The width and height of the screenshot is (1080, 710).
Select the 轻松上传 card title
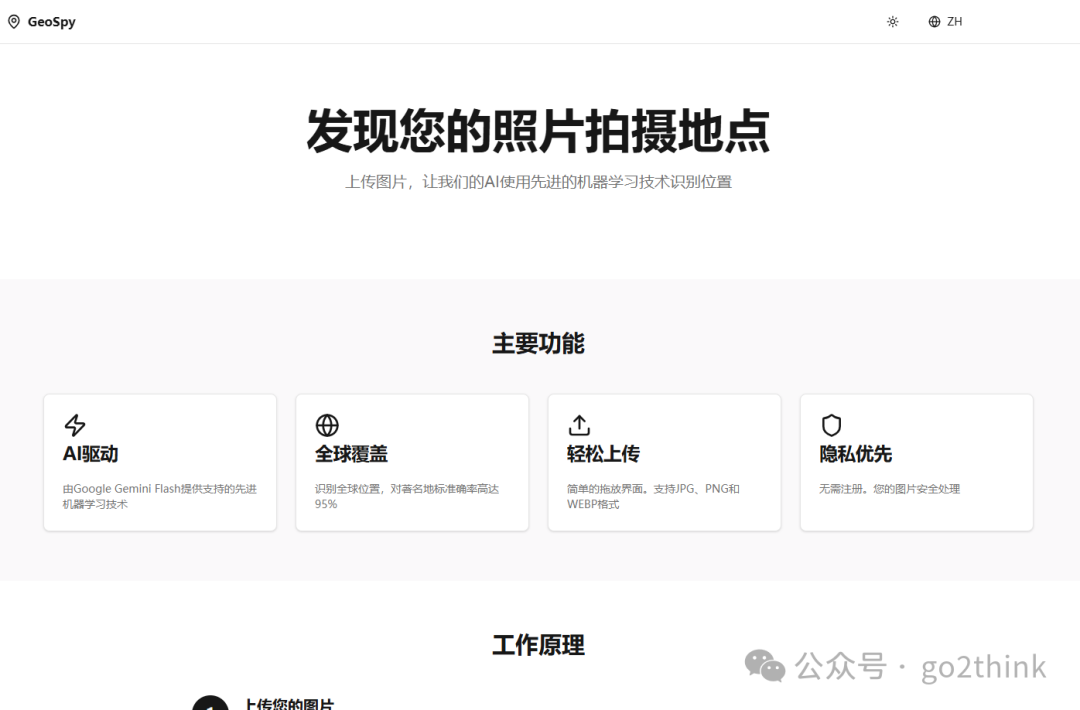(x=603, y=454)
